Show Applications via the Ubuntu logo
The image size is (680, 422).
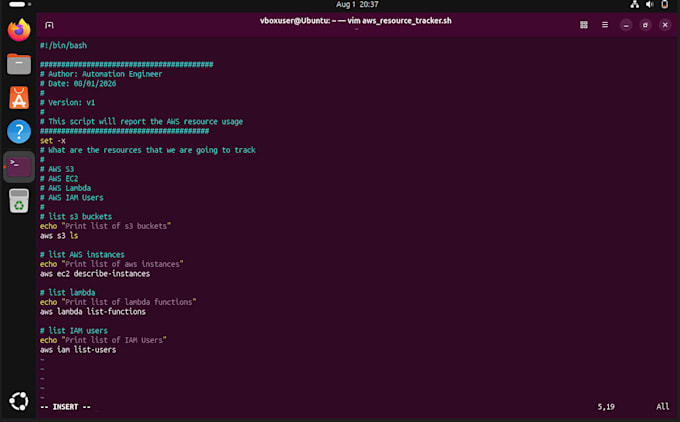tap(19, 401)
